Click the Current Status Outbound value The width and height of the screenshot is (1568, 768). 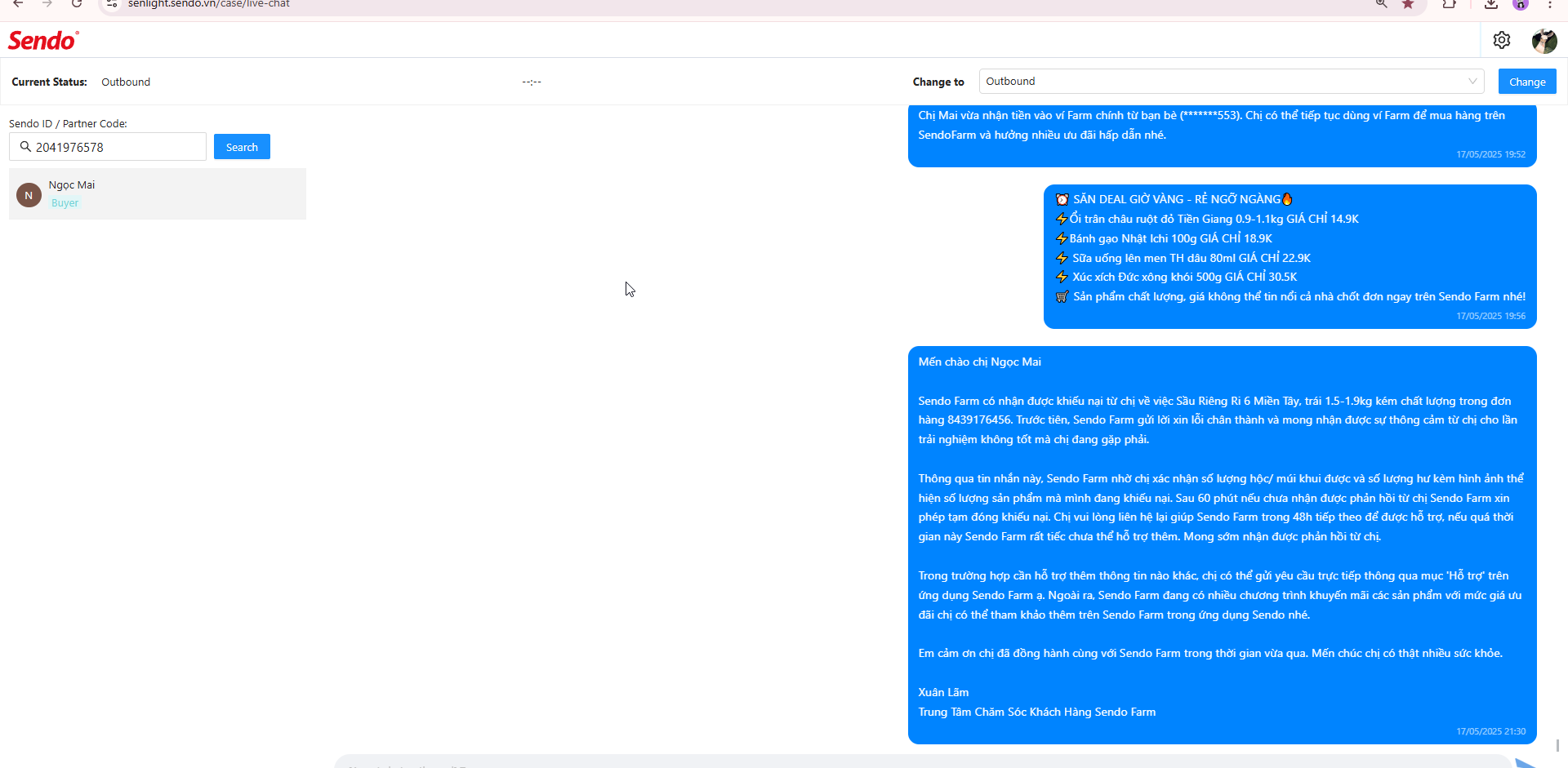(126, 82)
